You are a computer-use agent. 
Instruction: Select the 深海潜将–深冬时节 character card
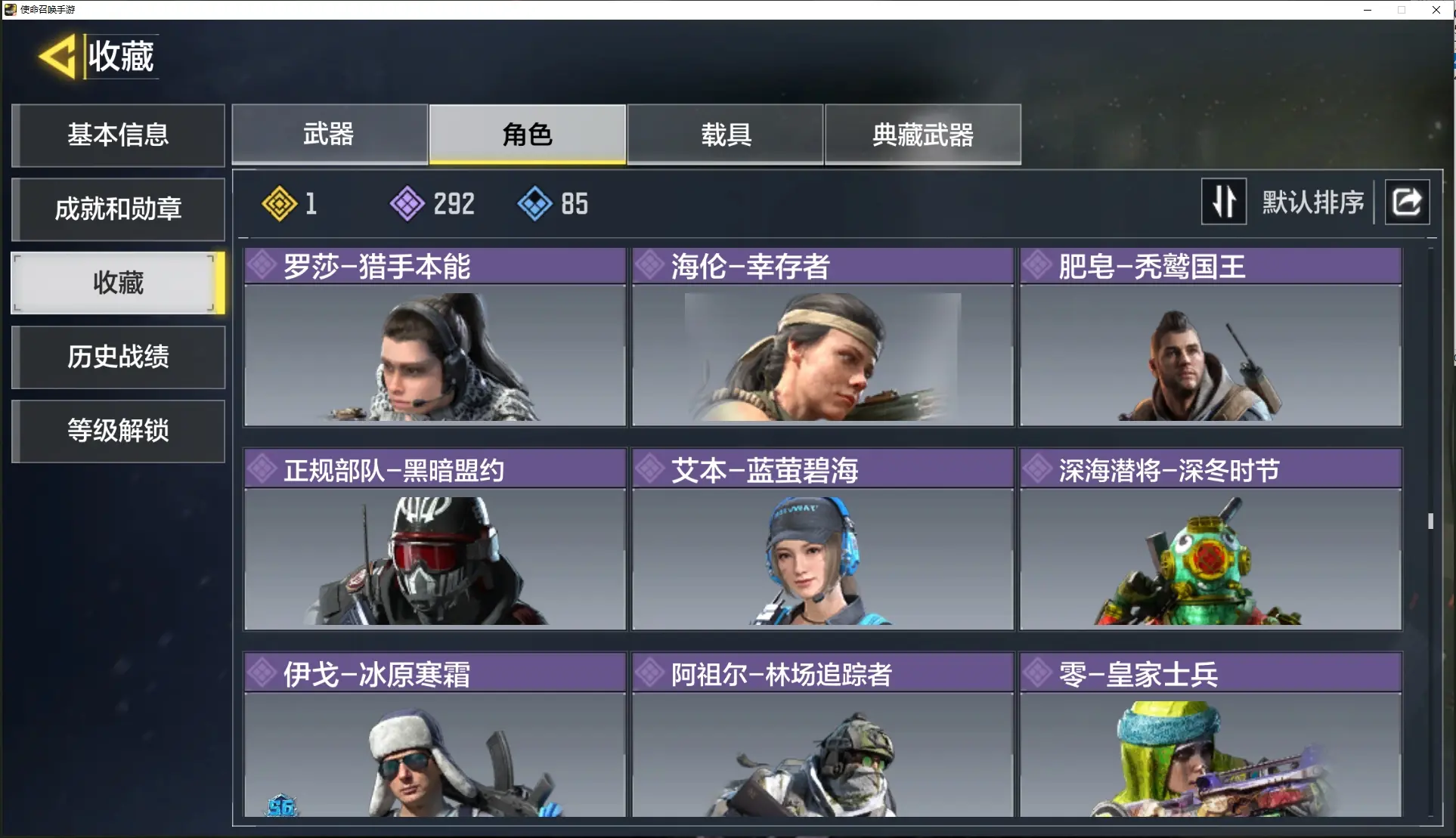tap(1210, 539)
